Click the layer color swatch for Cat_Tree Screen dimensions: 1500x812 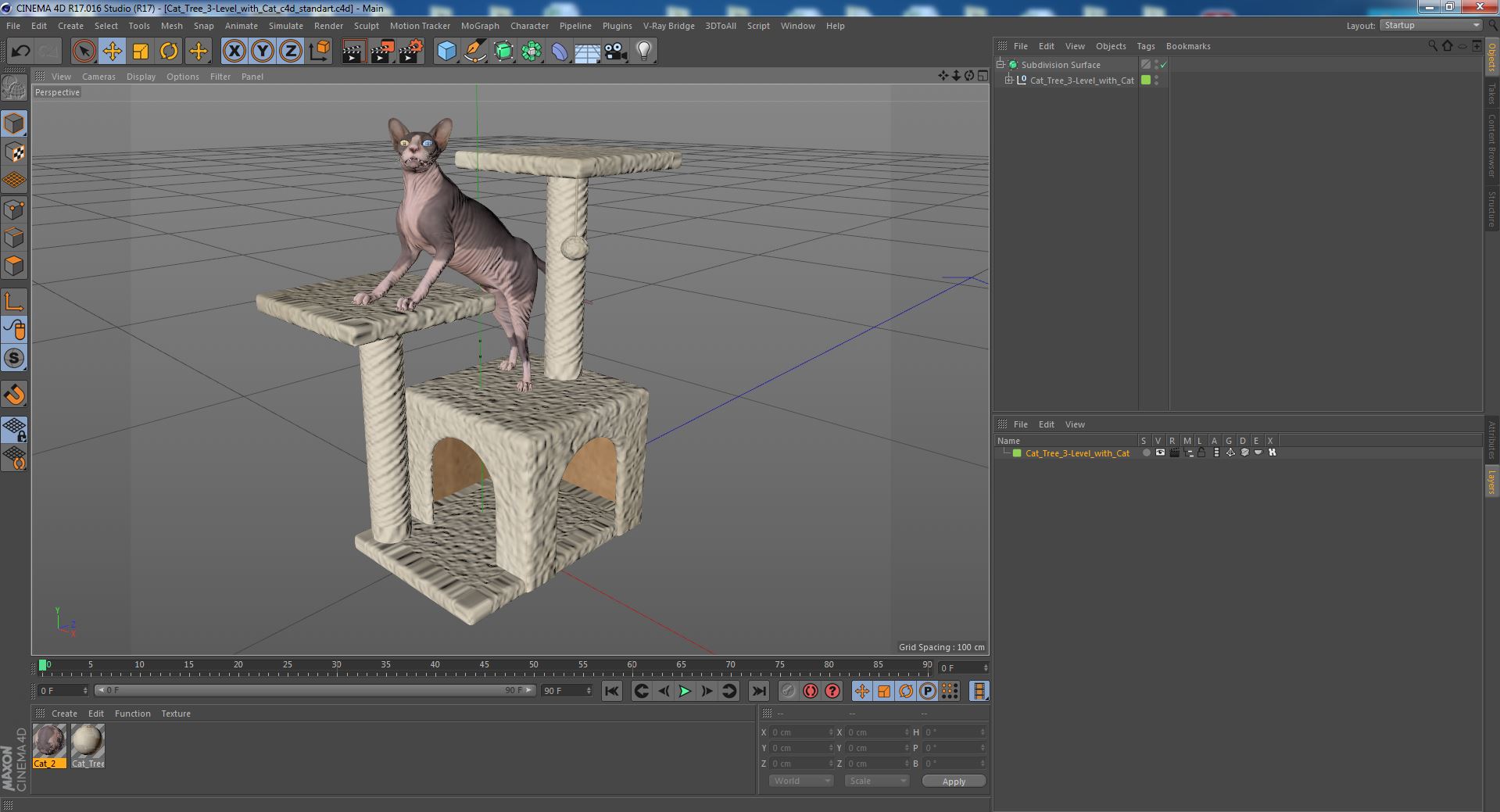pyautogui.click(x=1017, y=453)
